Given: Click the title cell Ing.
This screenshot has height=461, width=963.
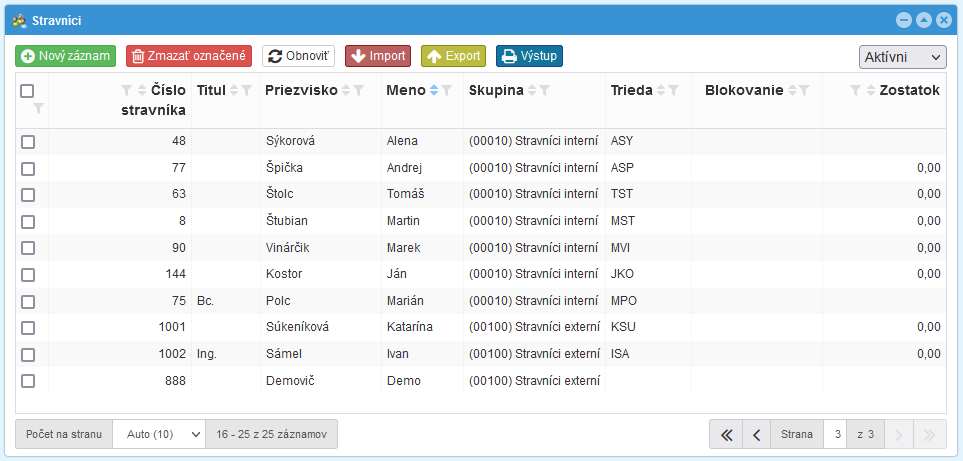Looking at the screenshot, I should click(x=208, y=354).
